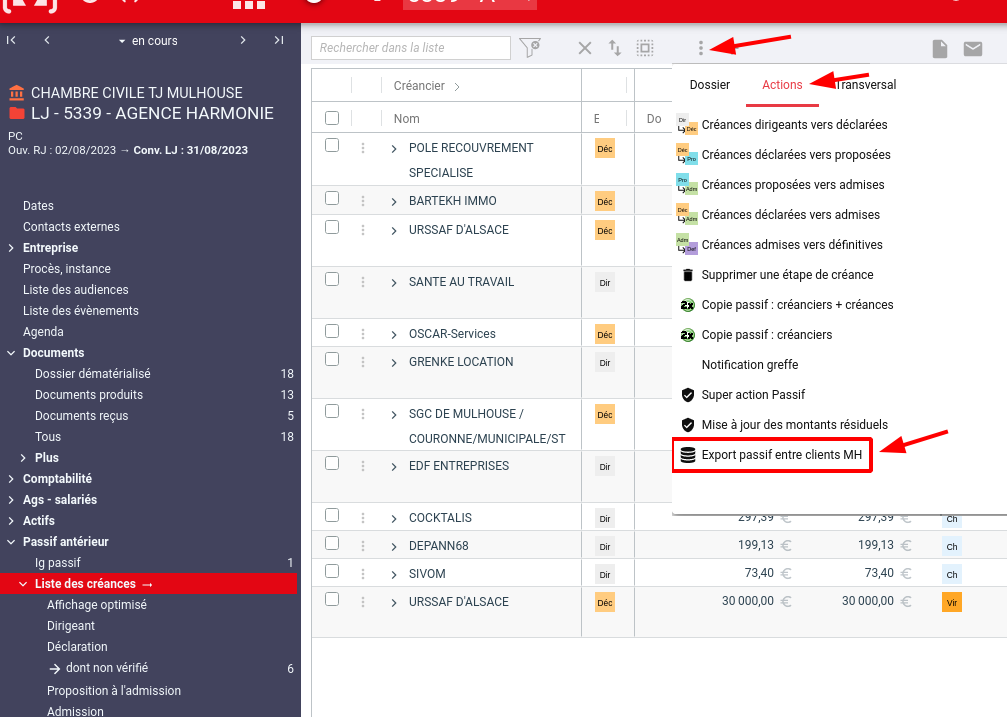Click the envelope mail icon
This screenshot has width=1007, height=717.
click(973, 48)
